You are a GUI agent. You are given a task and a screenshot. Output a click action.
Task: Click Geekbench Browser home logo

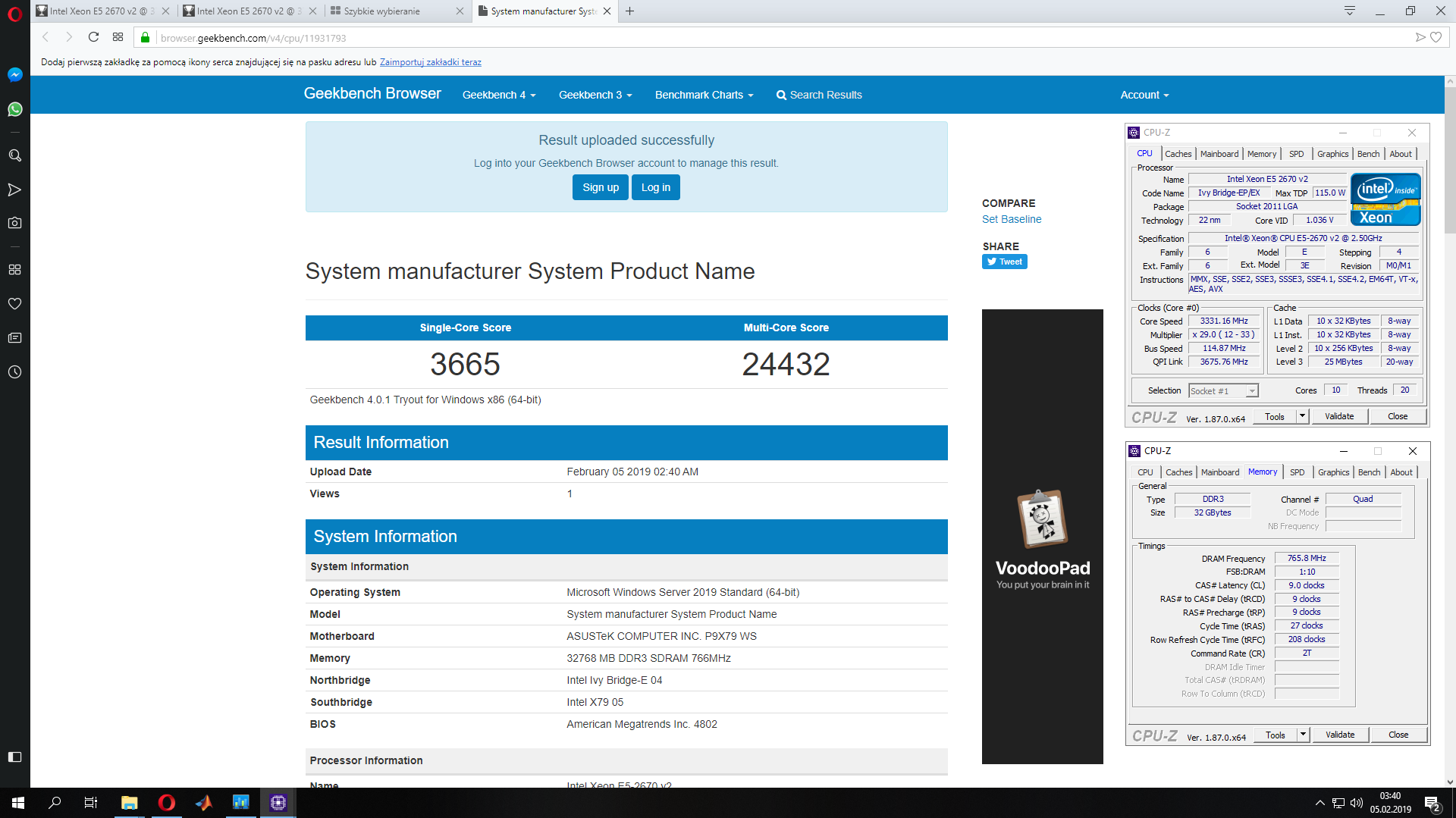pyautogui.click(x=372, y=93)
